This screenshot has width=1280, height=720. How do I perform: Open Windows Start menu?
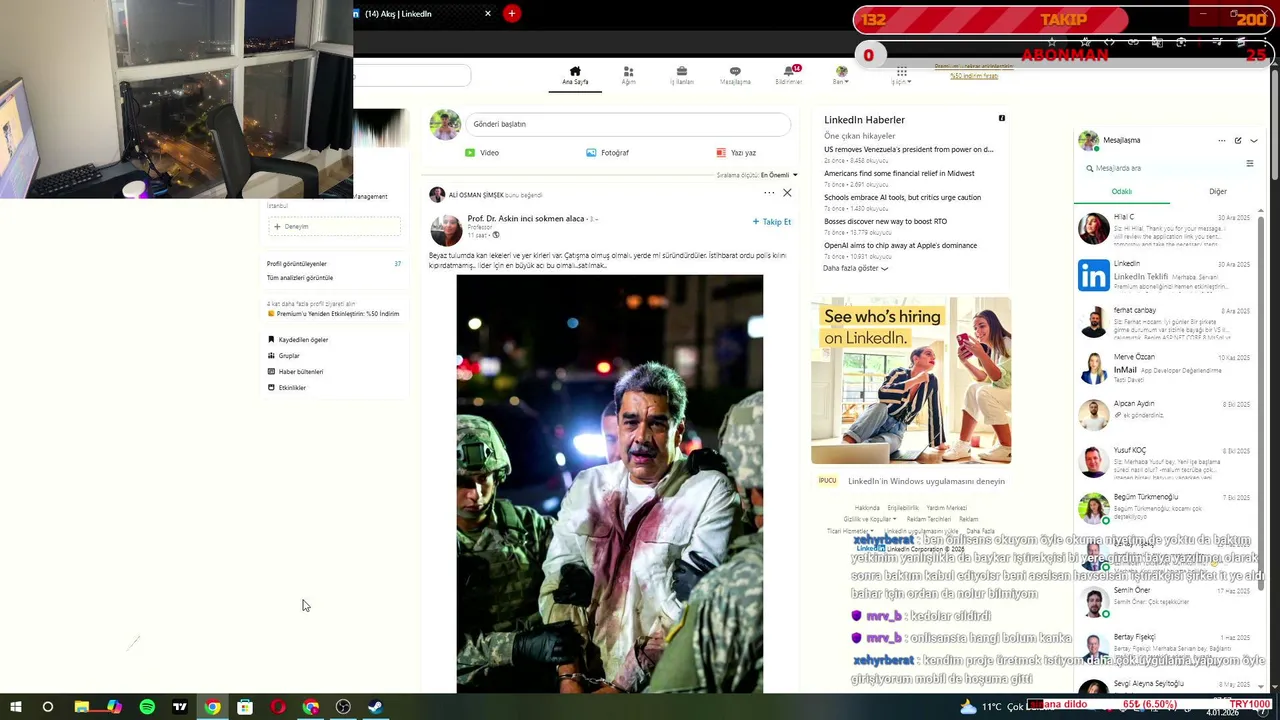coord(15,707)
